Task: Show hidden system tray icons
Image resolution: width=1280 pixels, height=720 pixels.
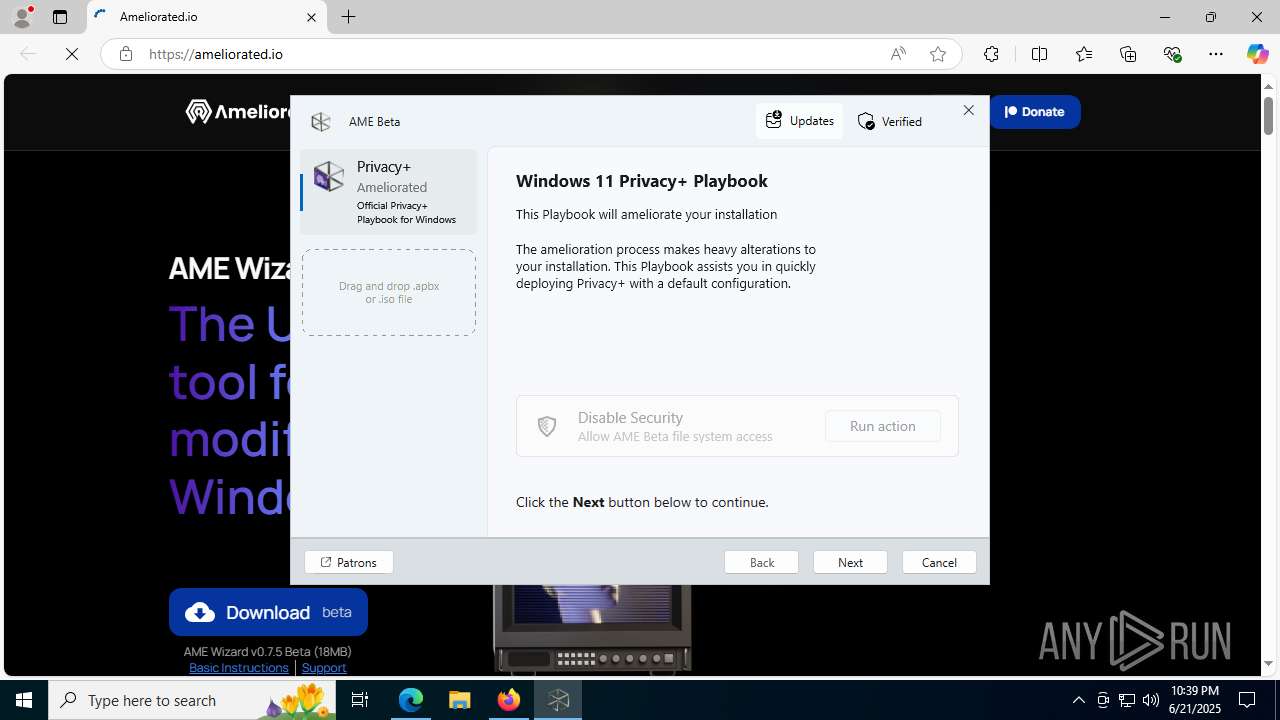Action: click(x=1078, y=700)
